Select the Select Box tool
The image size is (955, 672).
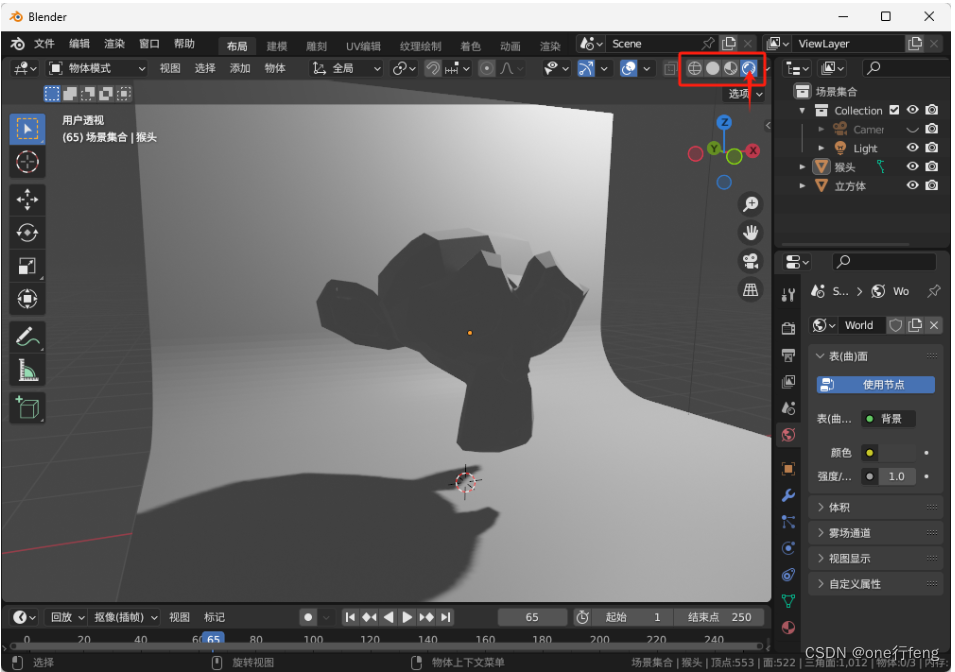point(27,129)
